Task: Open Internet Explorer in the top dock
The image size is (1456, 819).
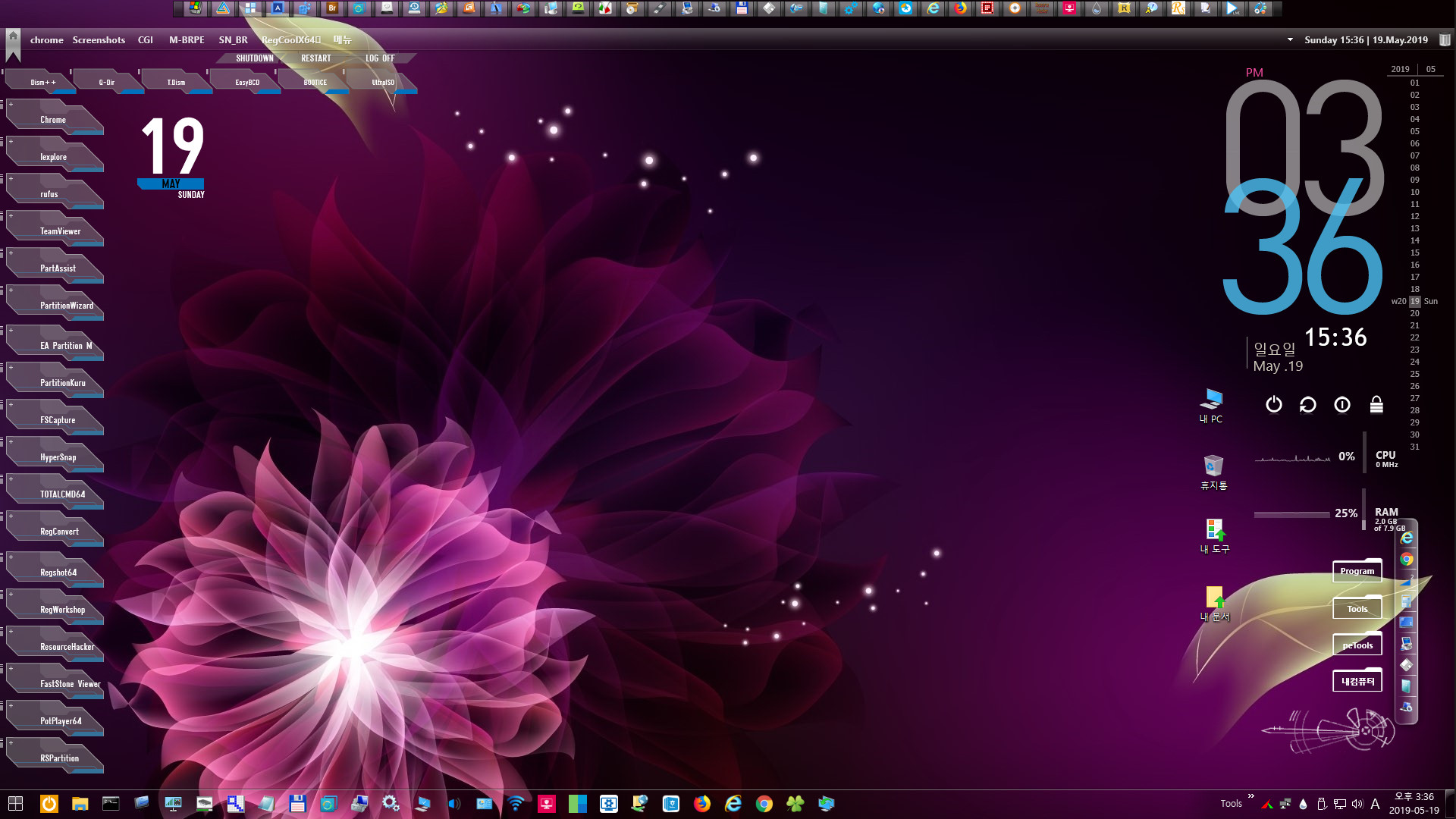Action: point(934,8)
